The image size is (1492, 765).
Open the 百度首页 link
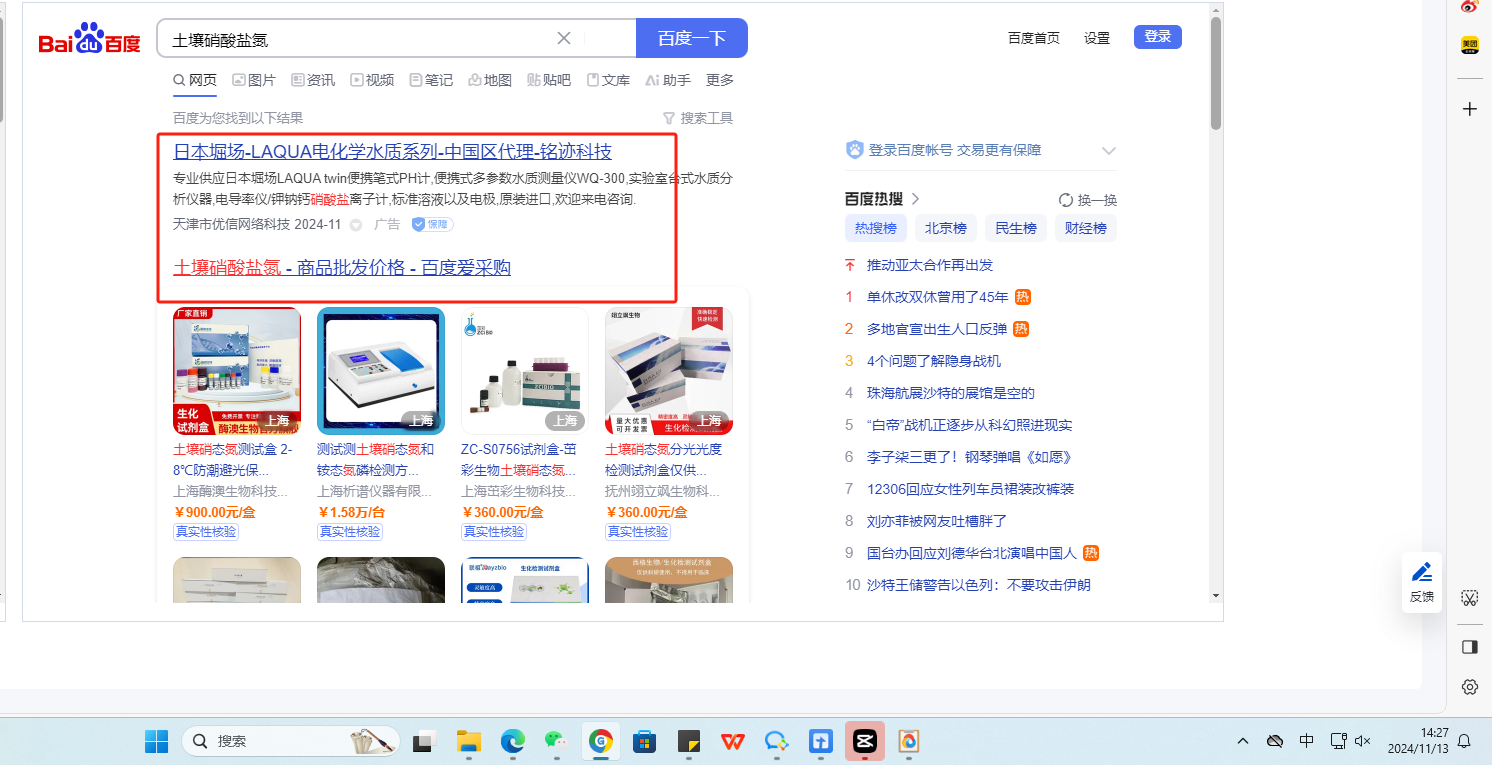coord(1034,38)
